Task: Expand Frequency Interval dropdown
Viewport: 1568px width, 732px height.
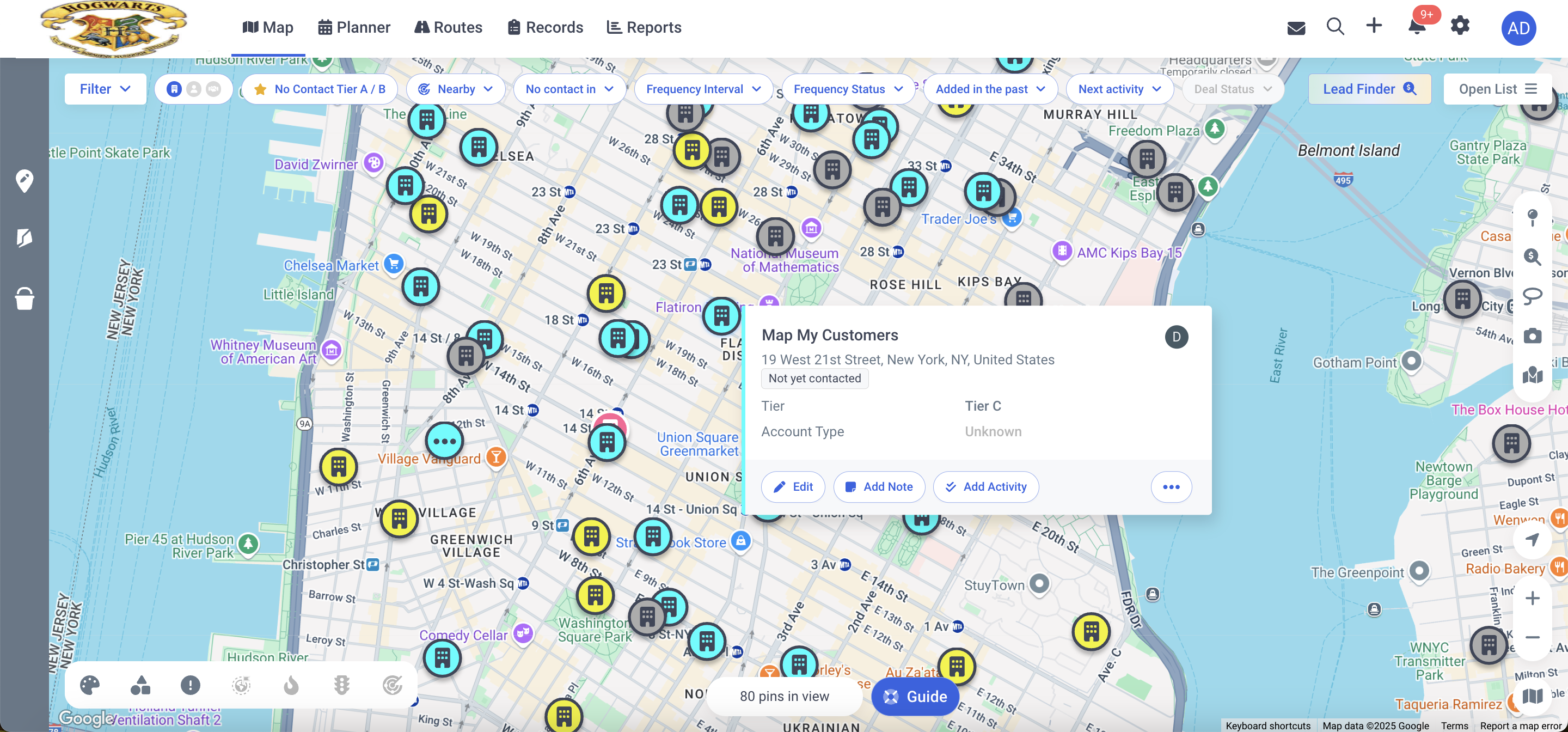Action: [x=703, y=89]
